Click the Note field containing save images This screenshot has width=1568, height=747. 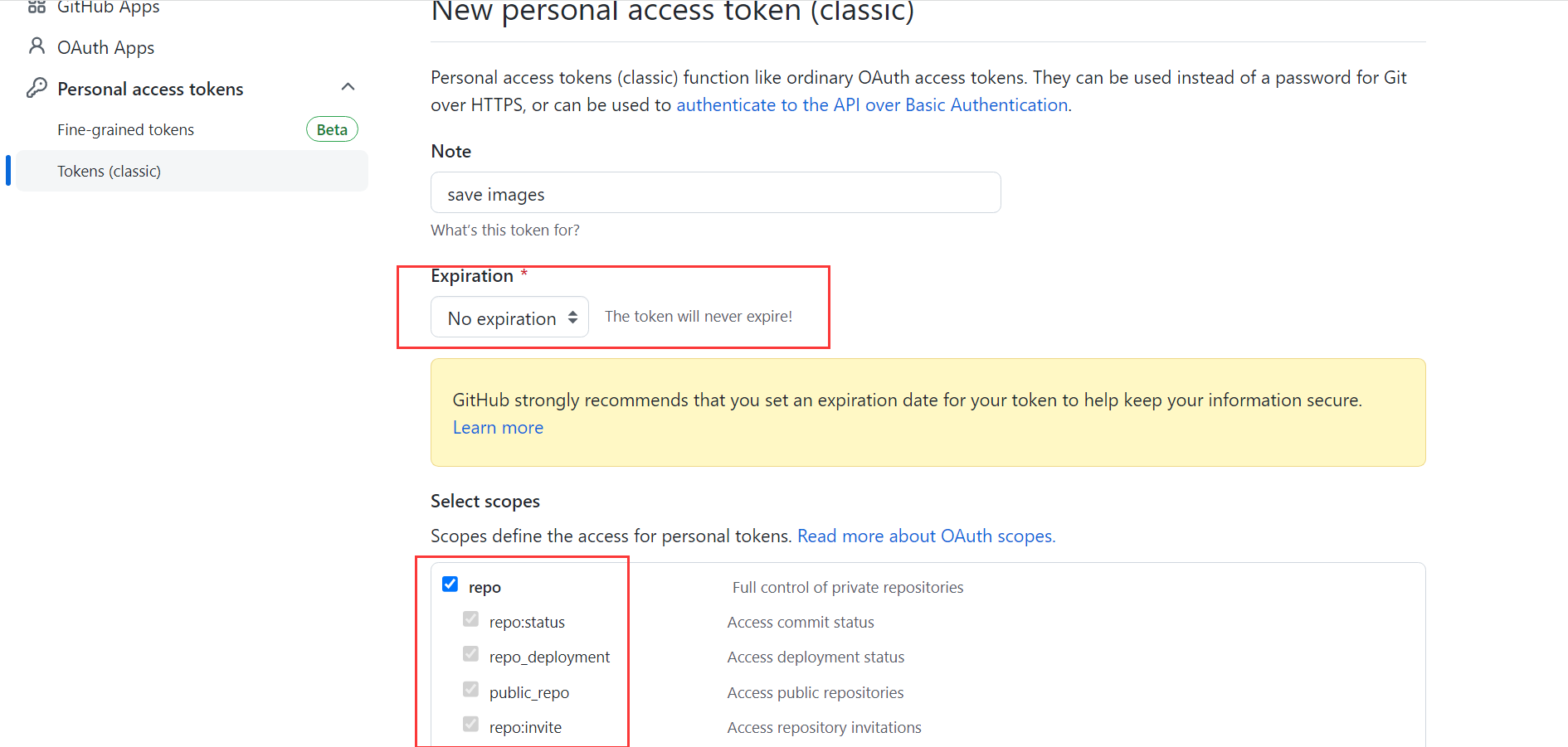click(716, 192)
